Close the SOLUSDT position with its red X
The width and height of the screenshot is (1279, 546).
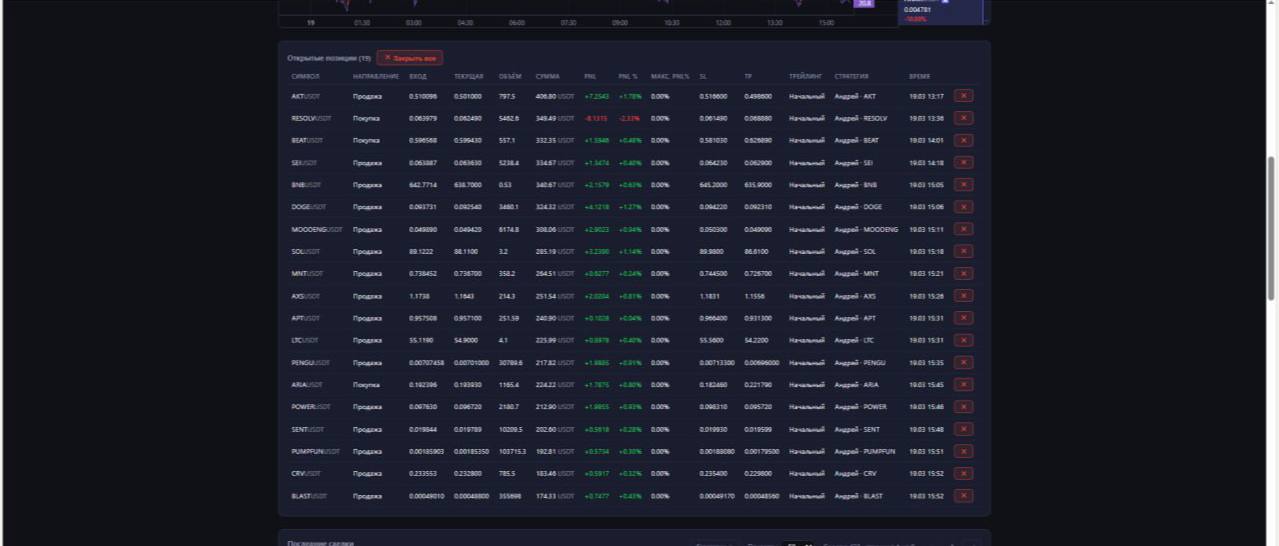pyautogui.click(x=963, y=251)
